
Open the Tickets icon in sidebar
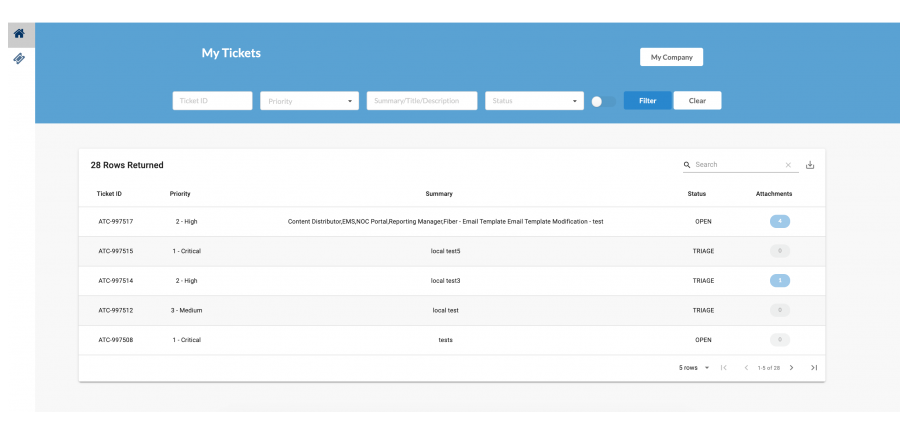point(18,59)
